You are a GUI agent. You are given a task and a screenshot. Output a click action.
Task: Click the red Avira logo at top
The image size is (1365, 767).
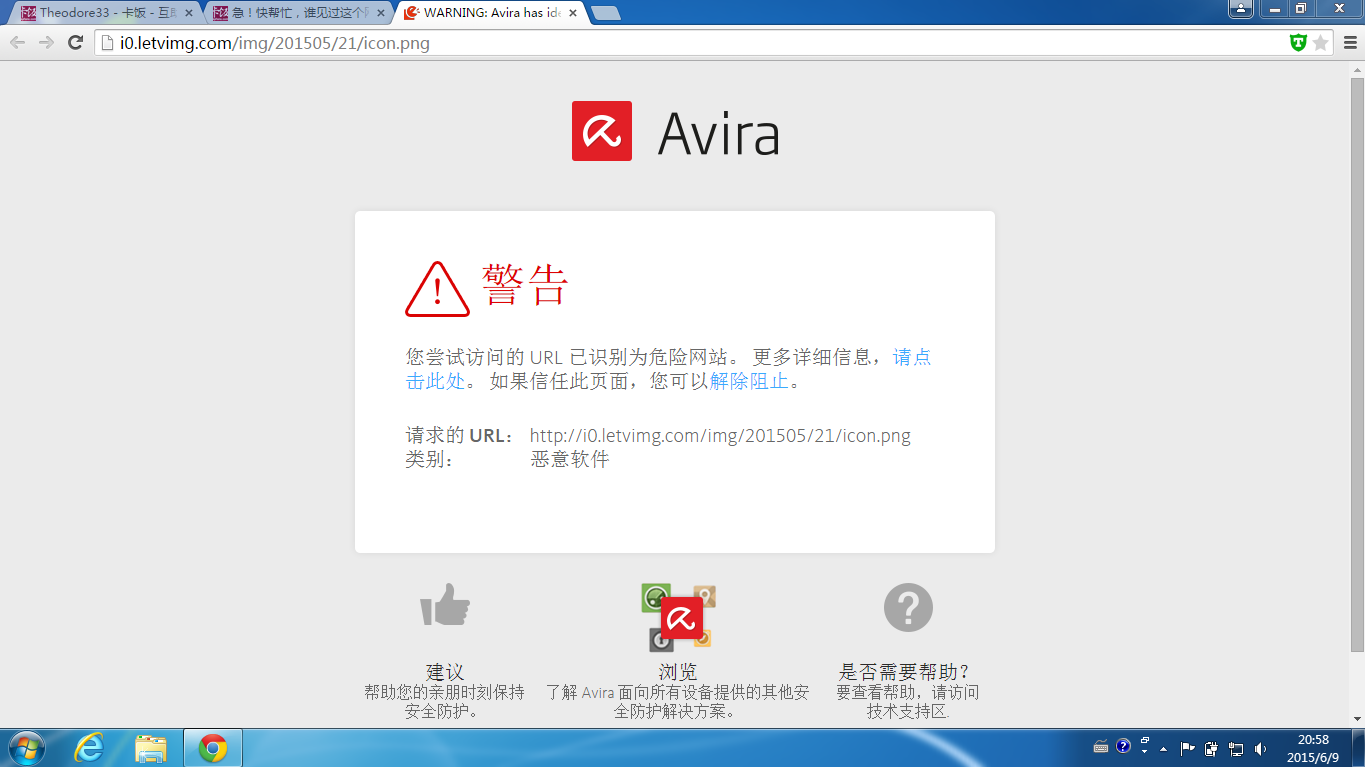601,131
